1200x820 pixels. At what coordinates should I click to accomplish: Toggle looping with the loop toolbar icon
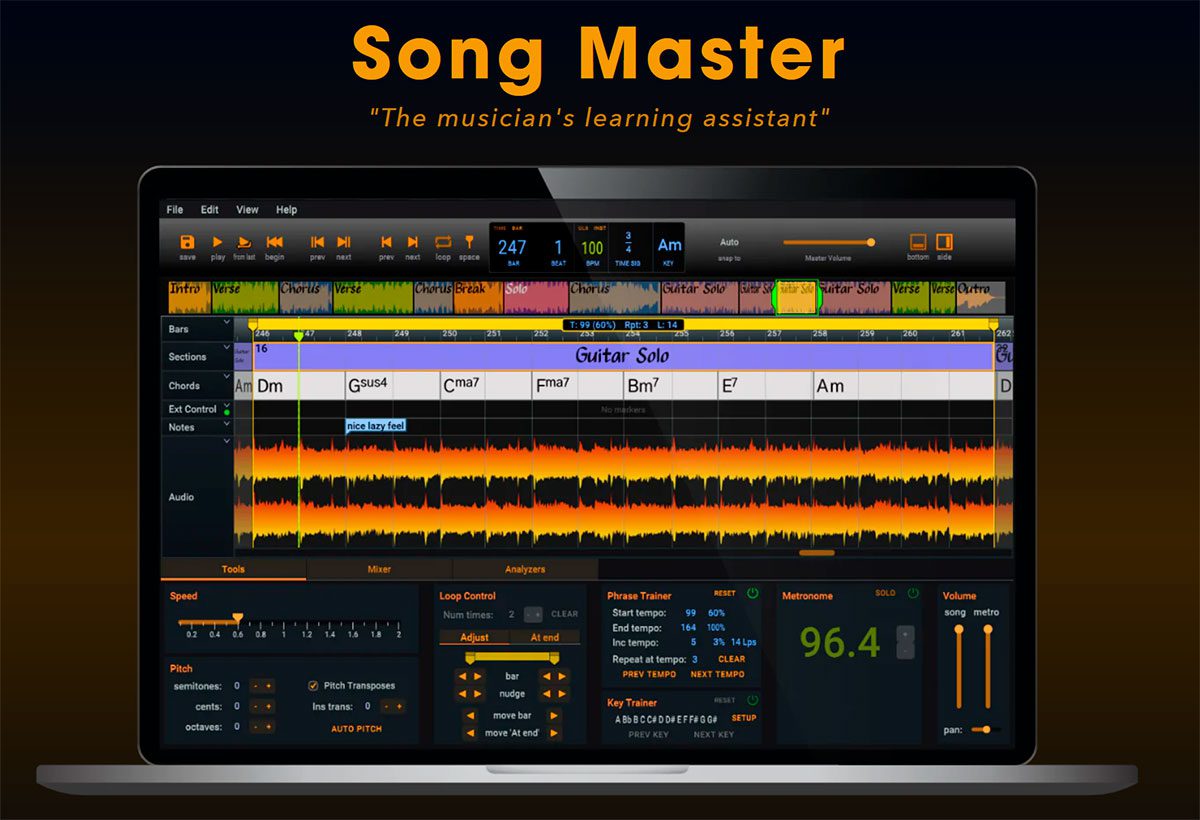443,242
